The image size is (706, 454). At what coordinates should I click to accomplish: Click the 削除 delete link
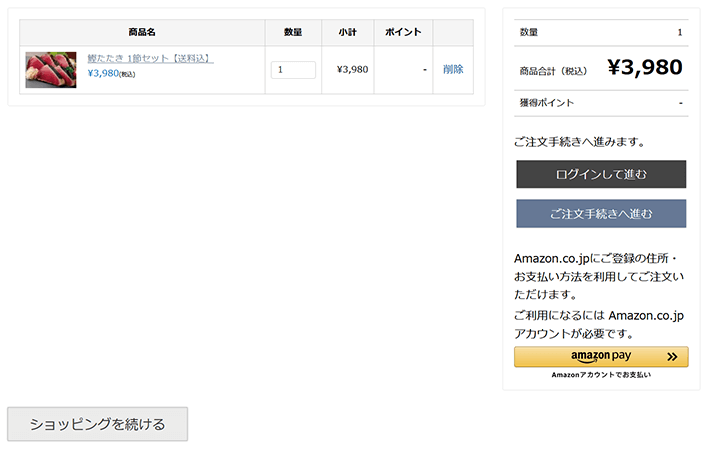453,69
